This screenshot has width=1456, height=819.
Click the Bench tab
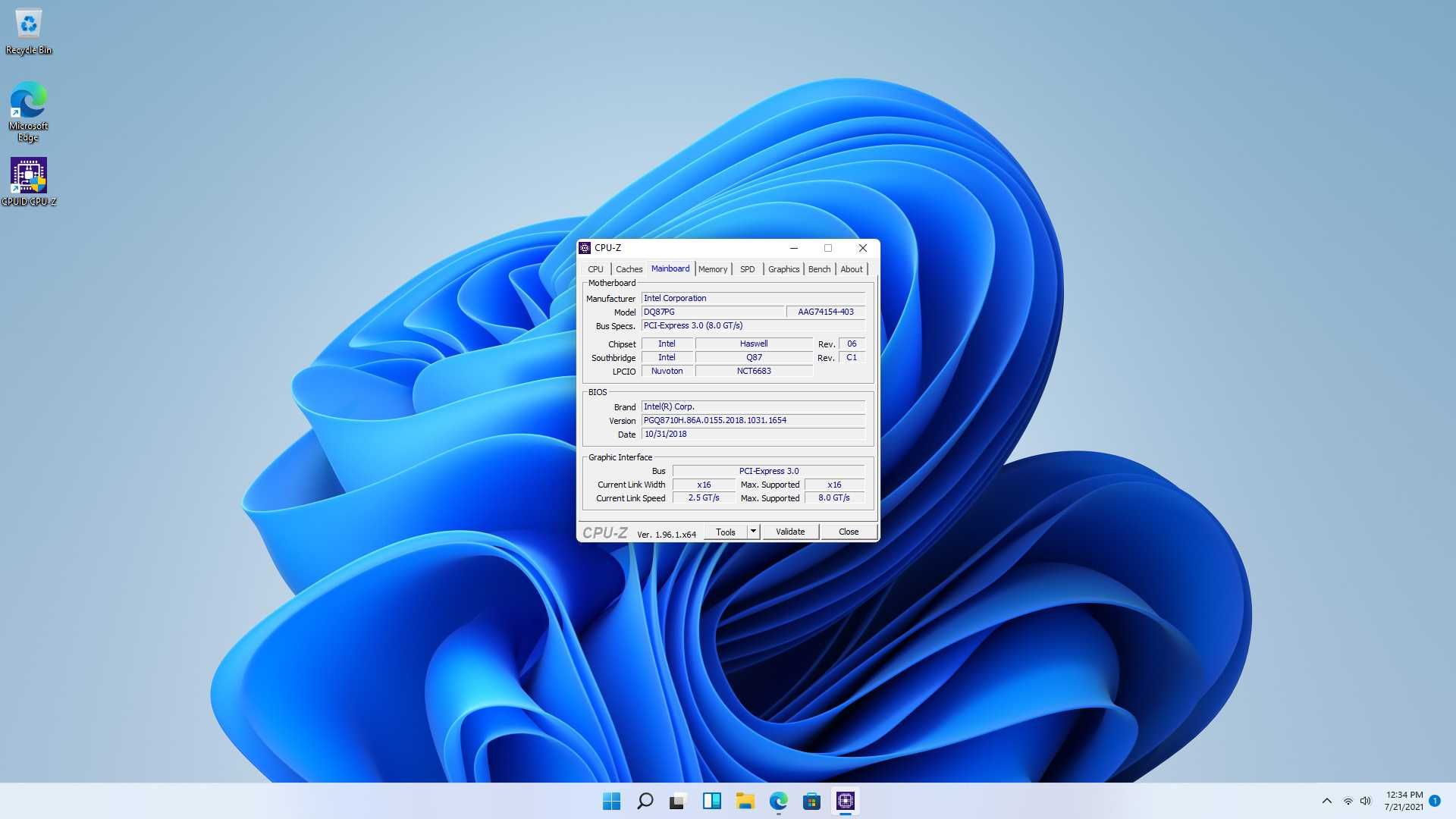819,269
